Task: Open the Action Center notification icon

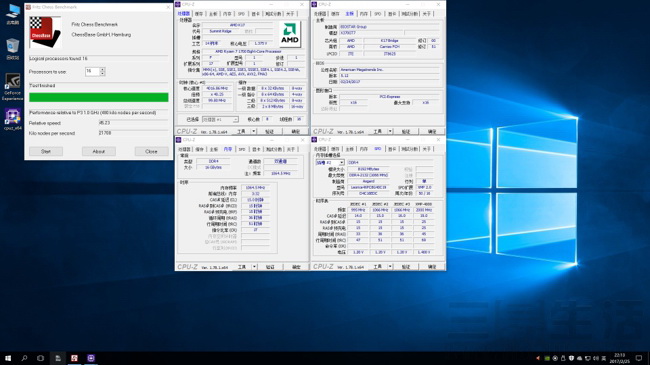Action: click(x=639, y=358)
